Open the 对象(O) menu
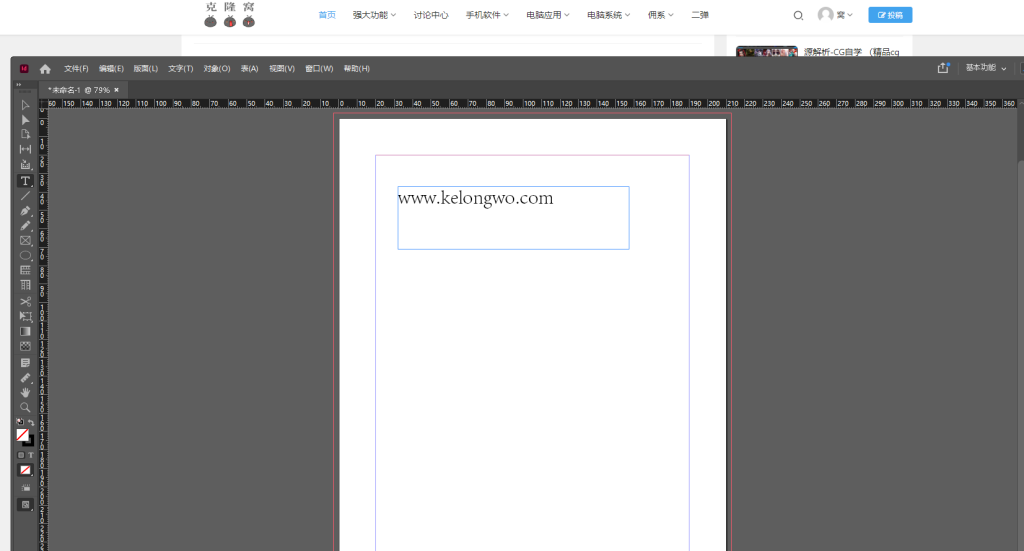Image resolution: width=1024 pixels, height=551 pixels. [217, 69]
